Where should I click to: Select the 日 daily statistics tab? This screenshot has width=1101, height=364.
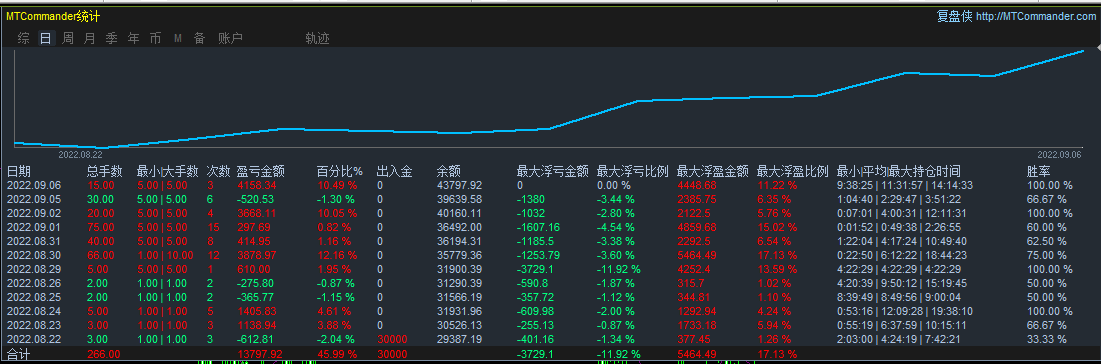(x=46, y=39)
